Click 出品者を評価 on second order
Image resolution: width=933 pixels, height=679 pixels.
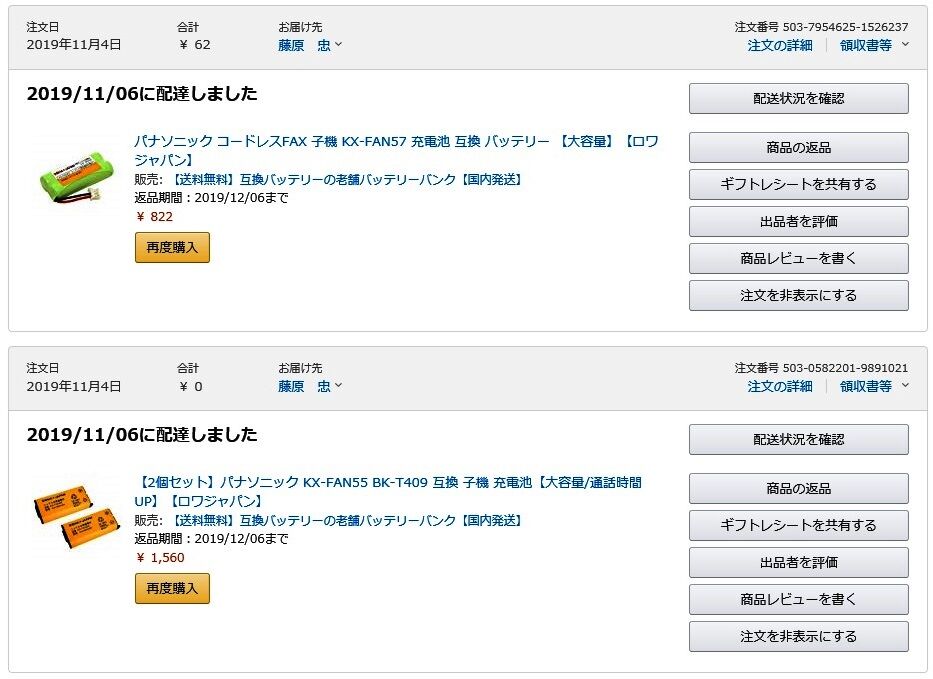[798, 562]
